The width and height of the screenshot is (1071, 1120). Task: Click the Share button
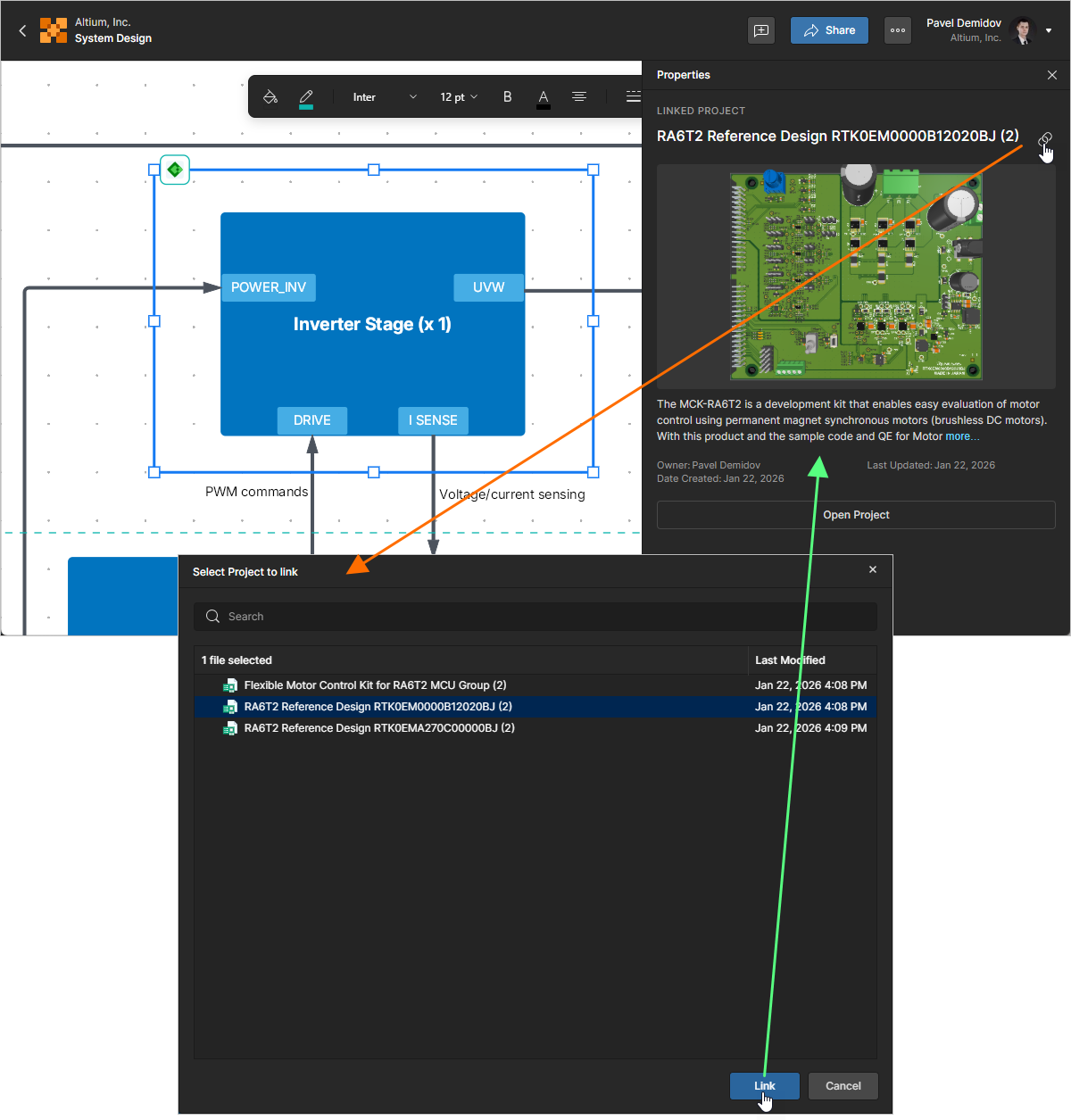pyautogui.click(x=829, y=30)
